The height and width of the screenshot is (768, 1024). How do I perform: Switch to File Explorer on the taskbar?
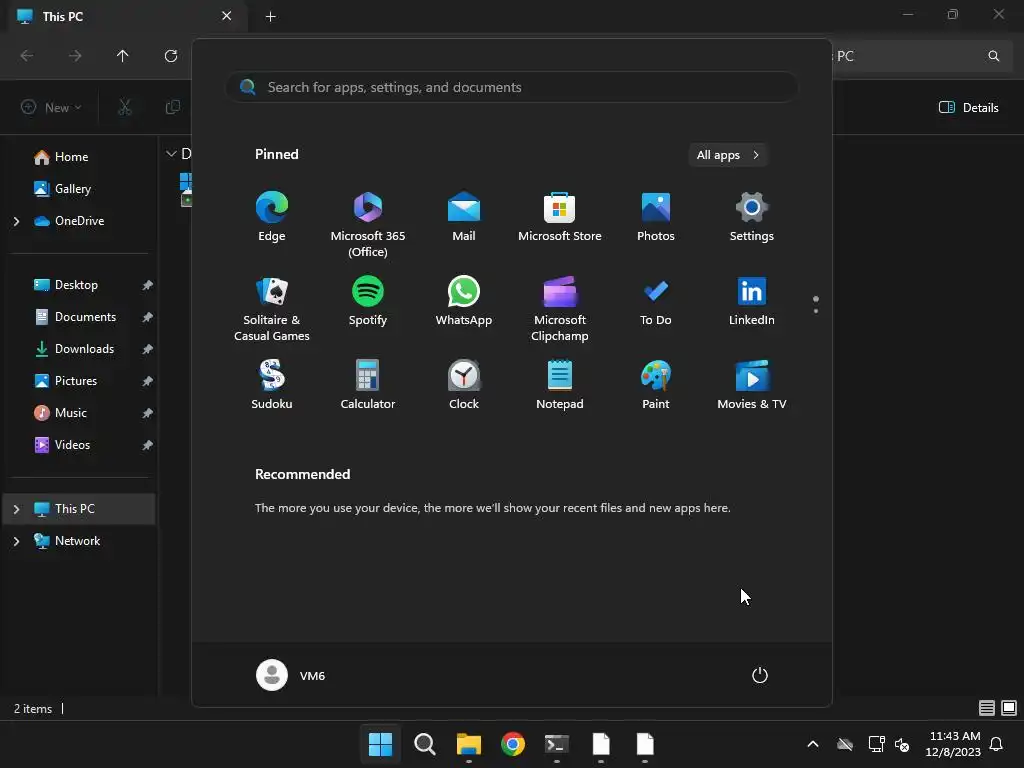468,744
